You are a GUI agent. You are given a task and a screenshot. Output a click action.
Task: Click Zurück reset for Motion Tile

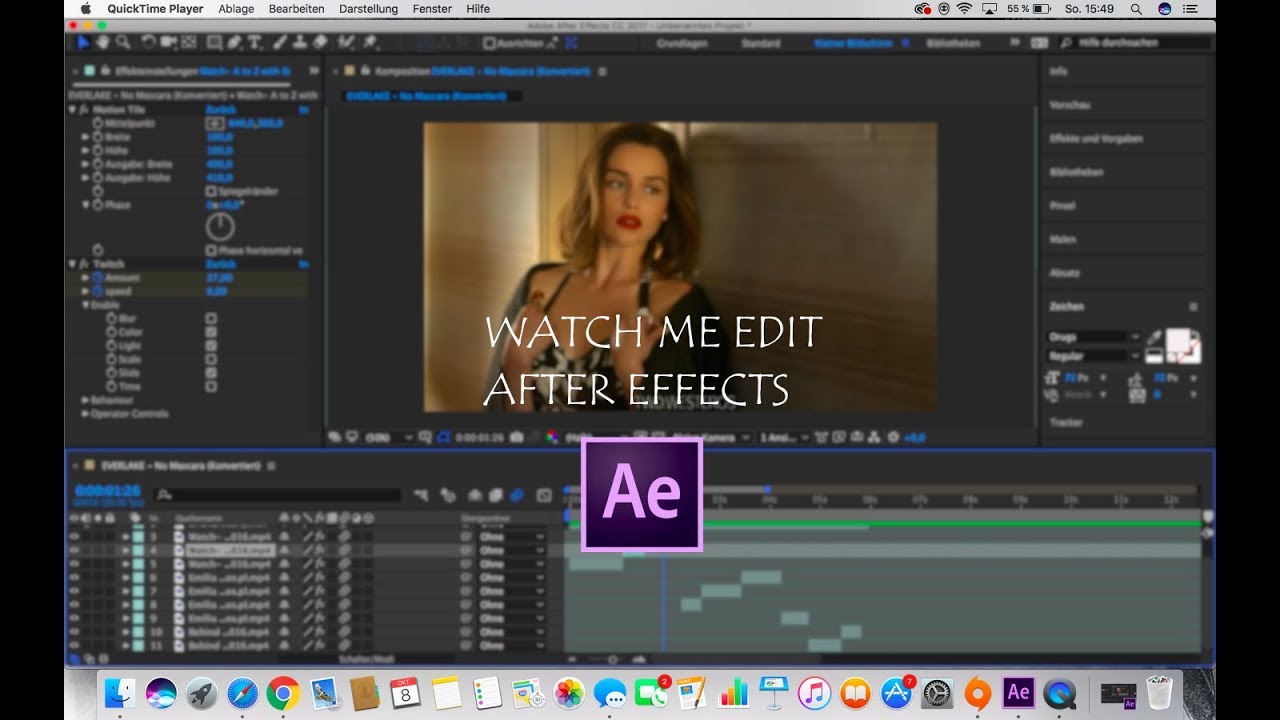coord(220,109)
